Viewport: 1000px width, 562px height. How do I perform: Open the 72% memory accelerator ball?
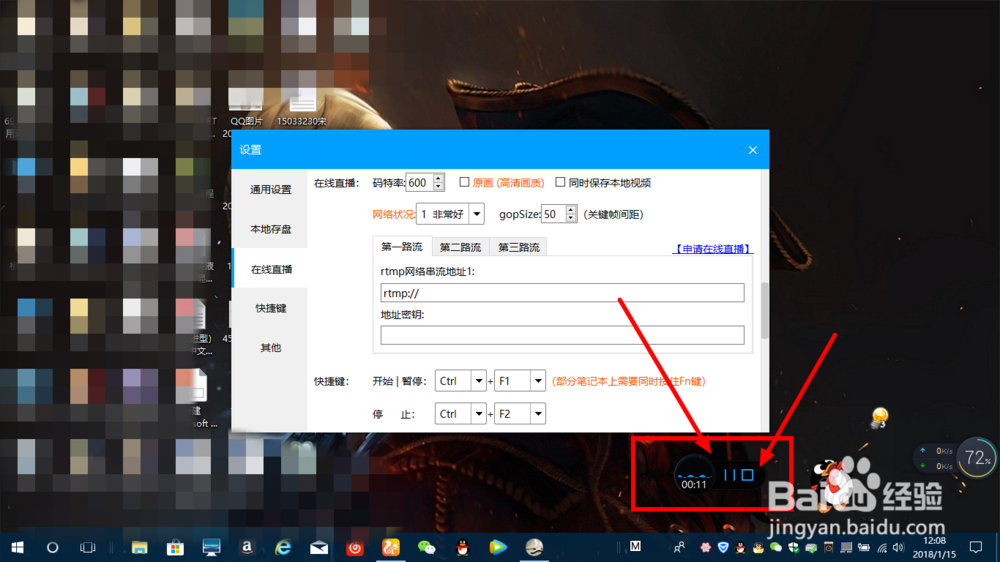(x=976, y=457)
